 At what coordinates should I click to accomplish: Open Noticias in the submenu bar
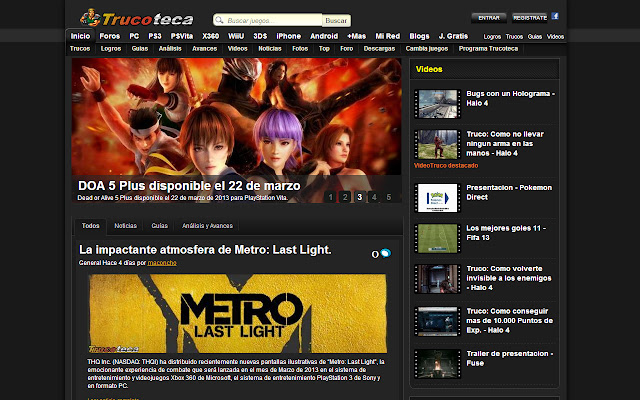[270, 49]
